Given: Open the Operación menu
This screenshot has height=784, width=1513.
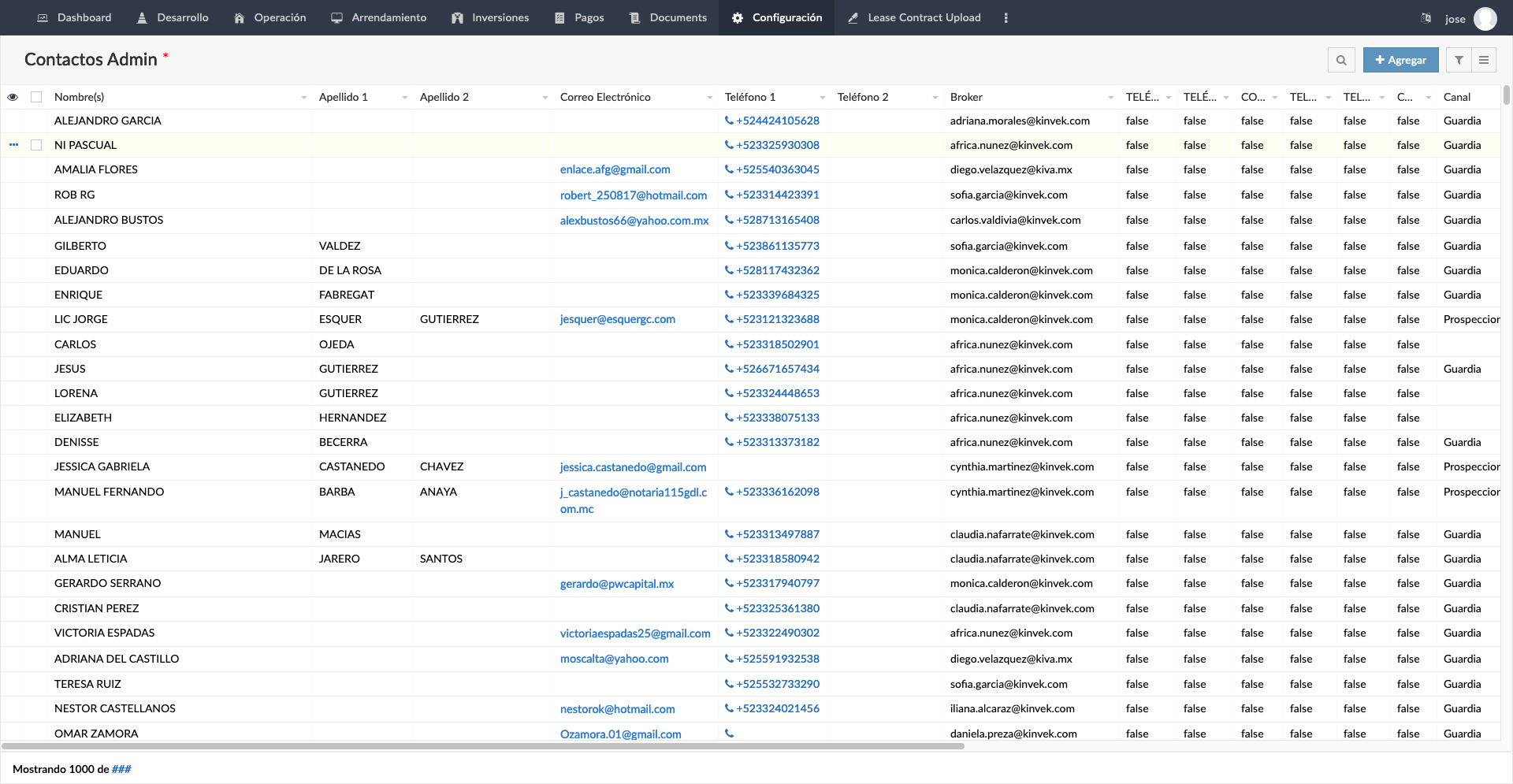Looking at the screenshot, I should (270, 17).
